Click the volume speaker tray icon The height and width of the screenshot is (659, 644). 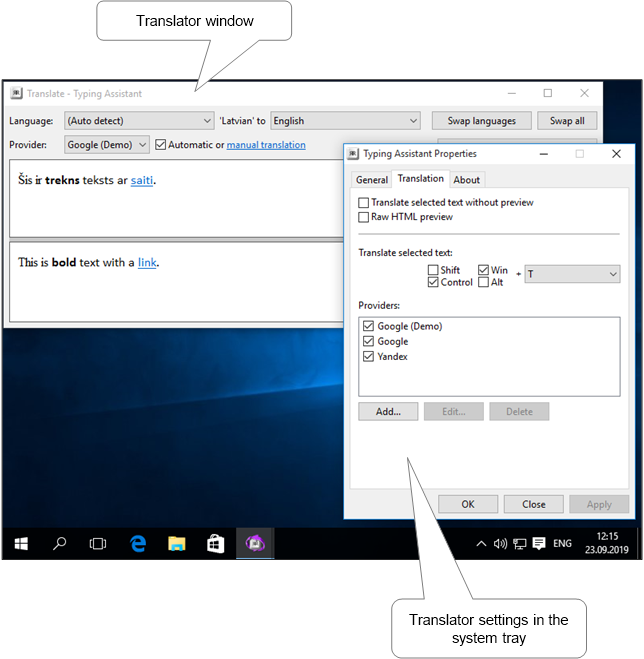tap(500, 544)
